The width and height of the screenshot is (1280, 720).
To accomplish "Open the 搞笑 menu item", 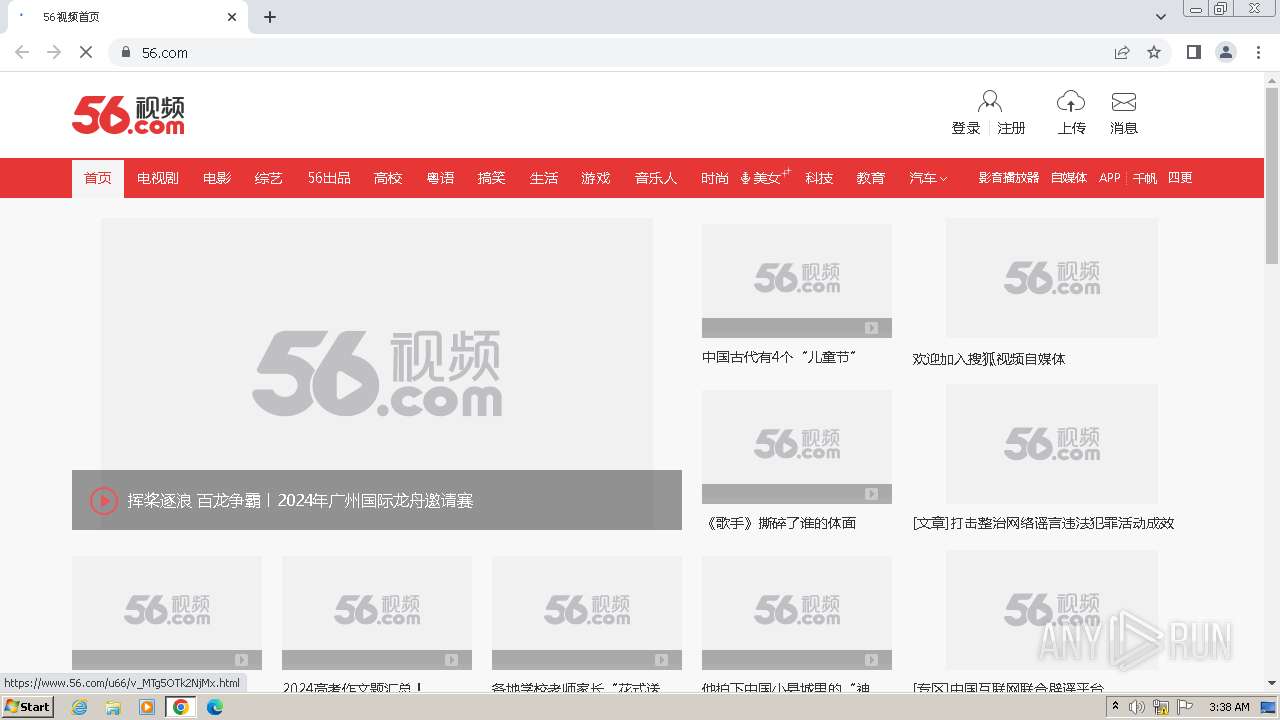I will (492, 178).
